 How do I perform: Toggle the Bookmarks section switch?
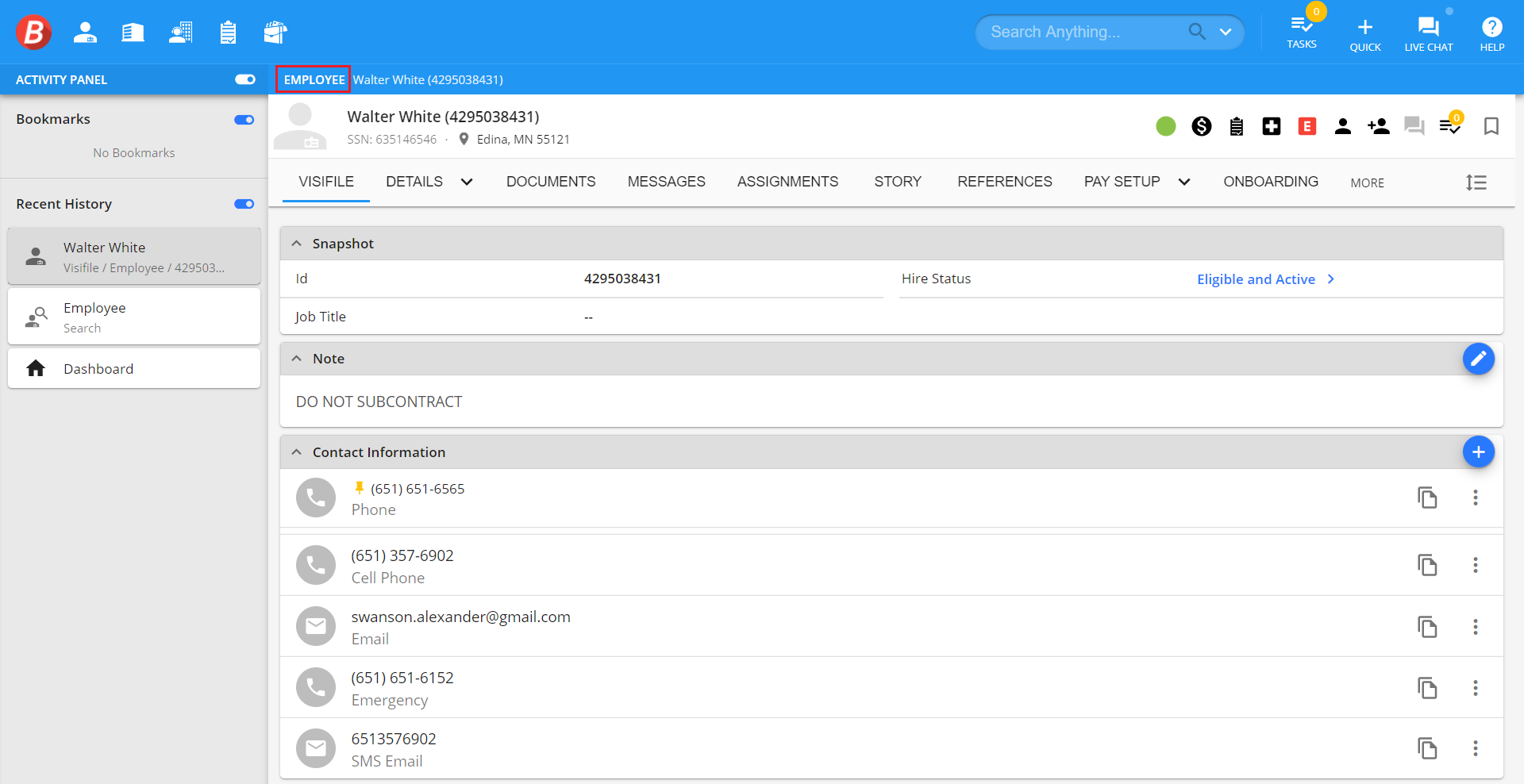click(244, 120)
